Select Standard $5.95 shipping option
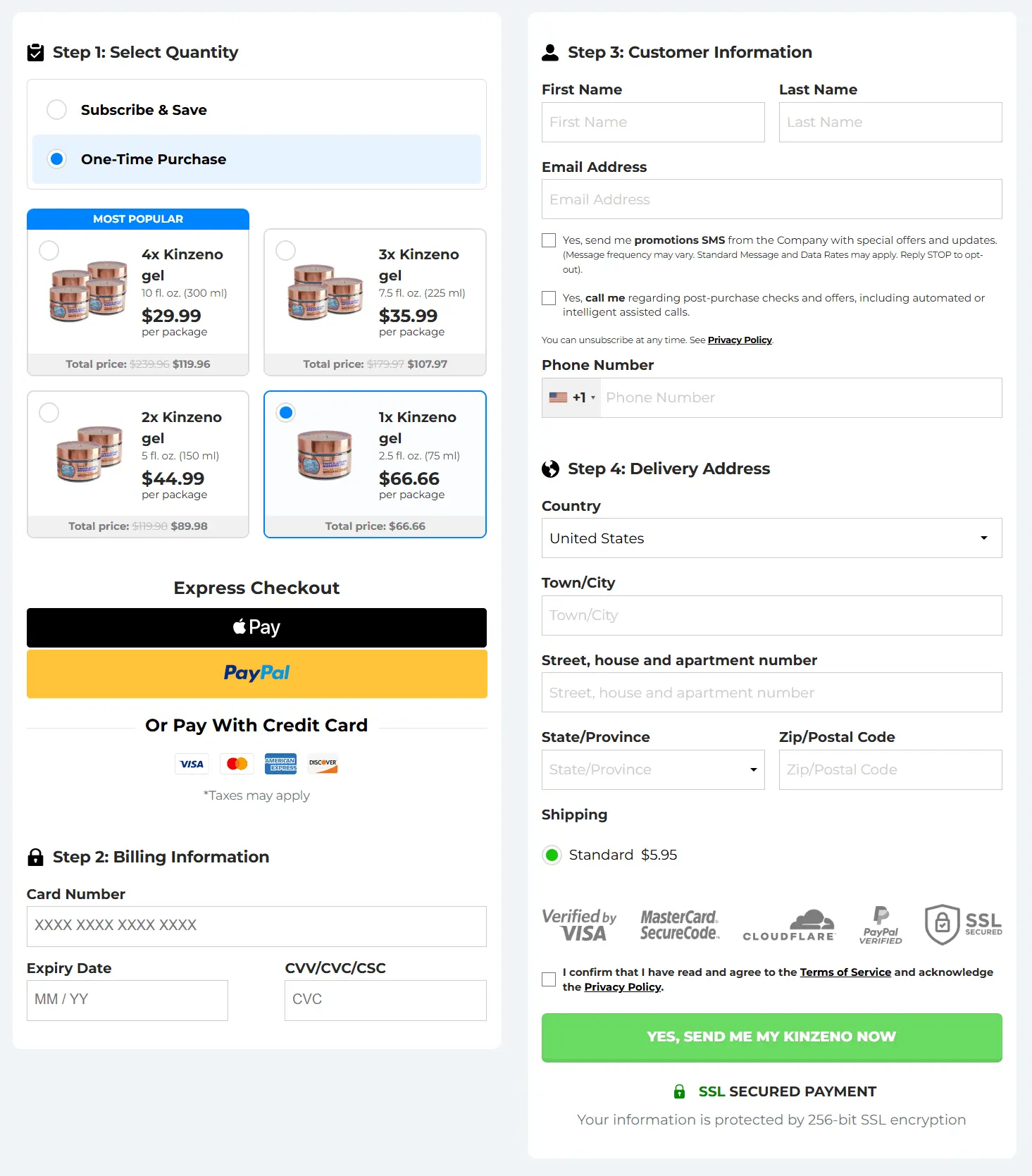1032x1176 pixels. tap(552, 855)
